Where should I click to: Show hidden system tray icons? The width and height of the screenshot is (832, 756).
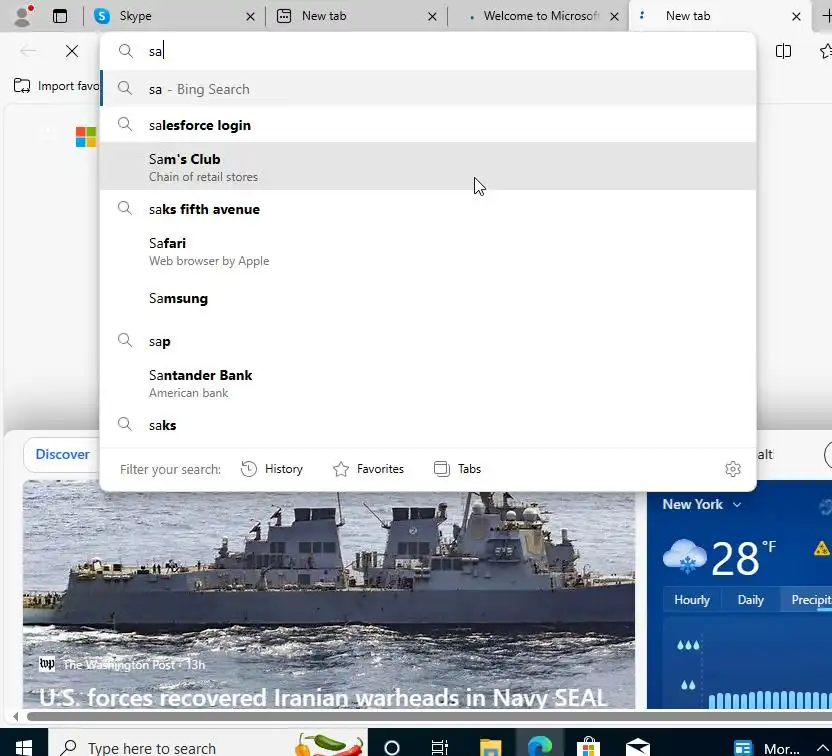pyautogui.click(x=823, y=748)
